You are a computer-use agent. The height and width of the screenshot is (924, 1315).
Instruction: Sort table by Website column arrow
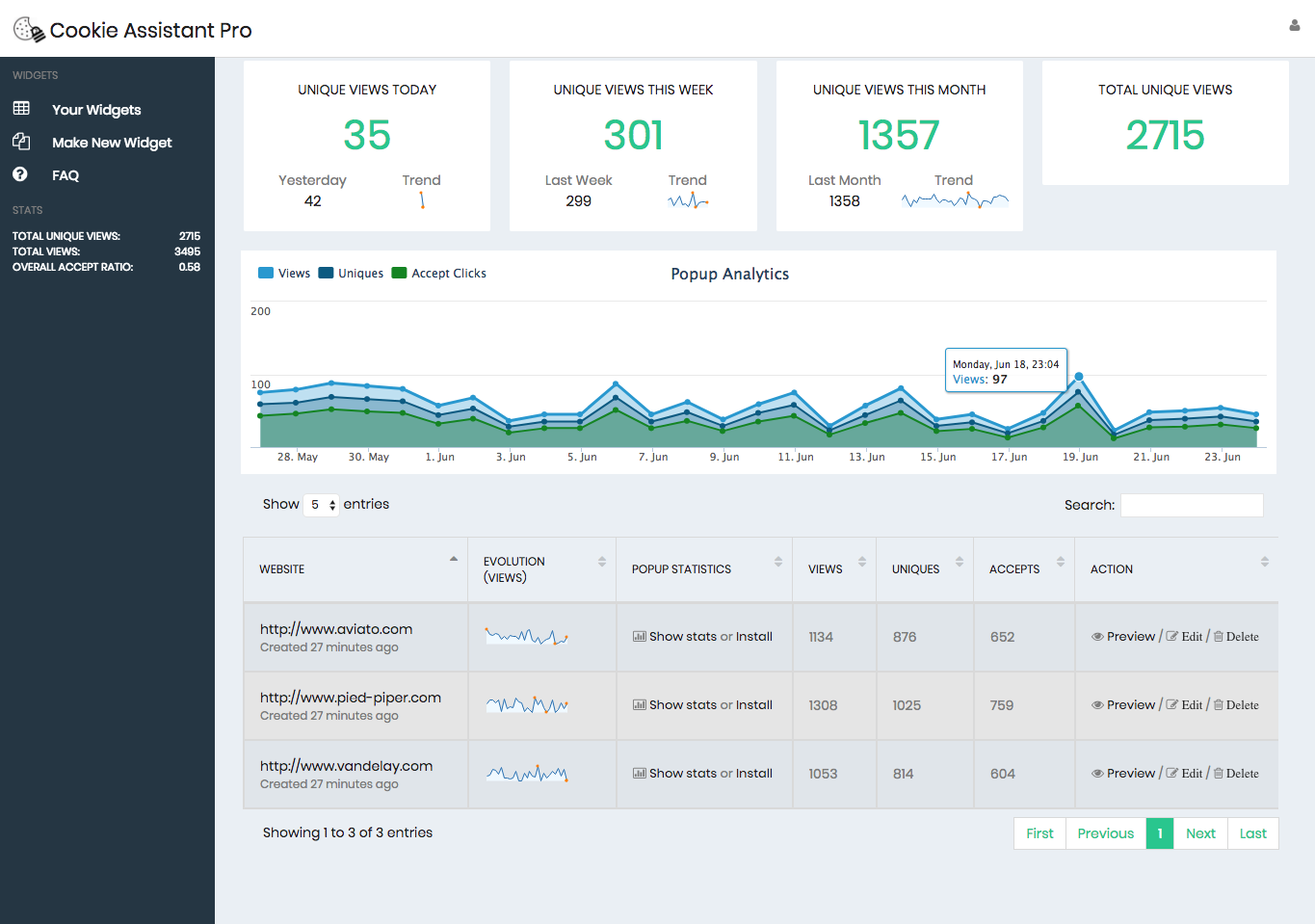454,560
